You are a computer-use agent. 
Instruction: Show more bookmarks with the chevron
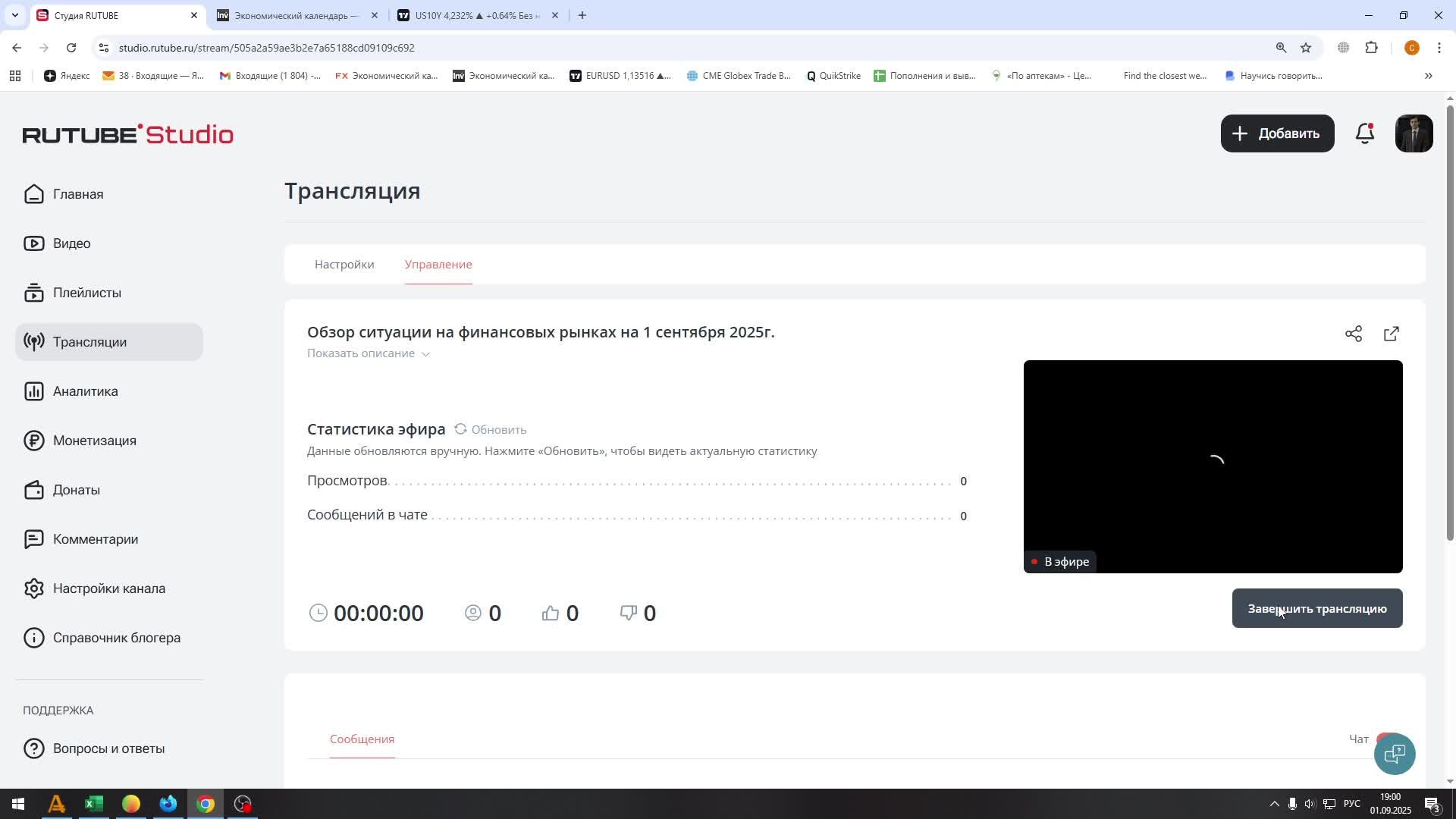pyautogui.click(x=1428, y=76)
